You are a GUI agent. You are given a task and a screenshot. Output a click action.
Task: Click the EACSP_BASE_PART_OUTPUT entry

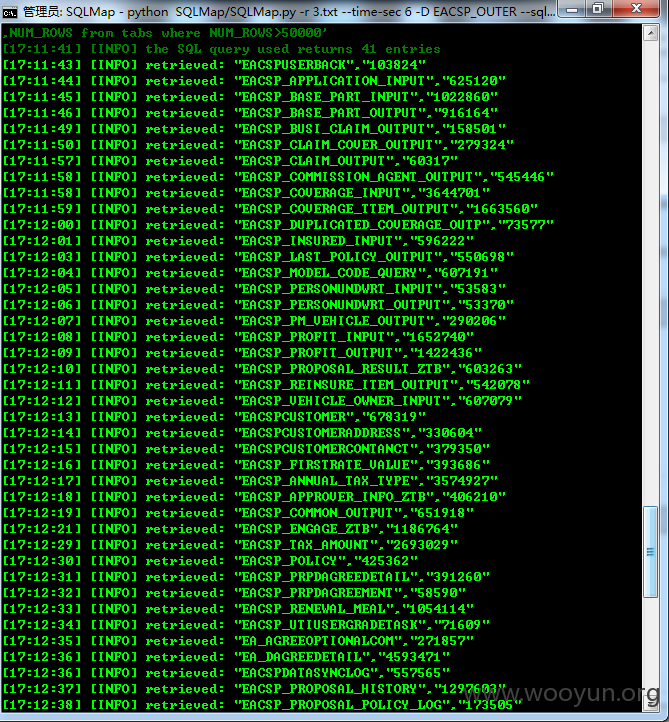coord(250,113)
